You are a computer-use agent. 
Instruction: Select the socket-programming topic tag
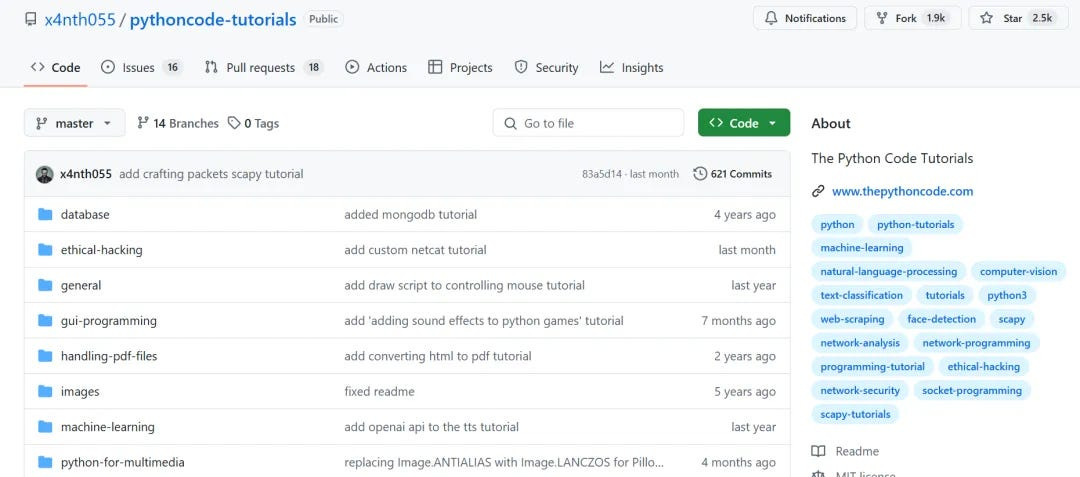(x=972, y=390)
